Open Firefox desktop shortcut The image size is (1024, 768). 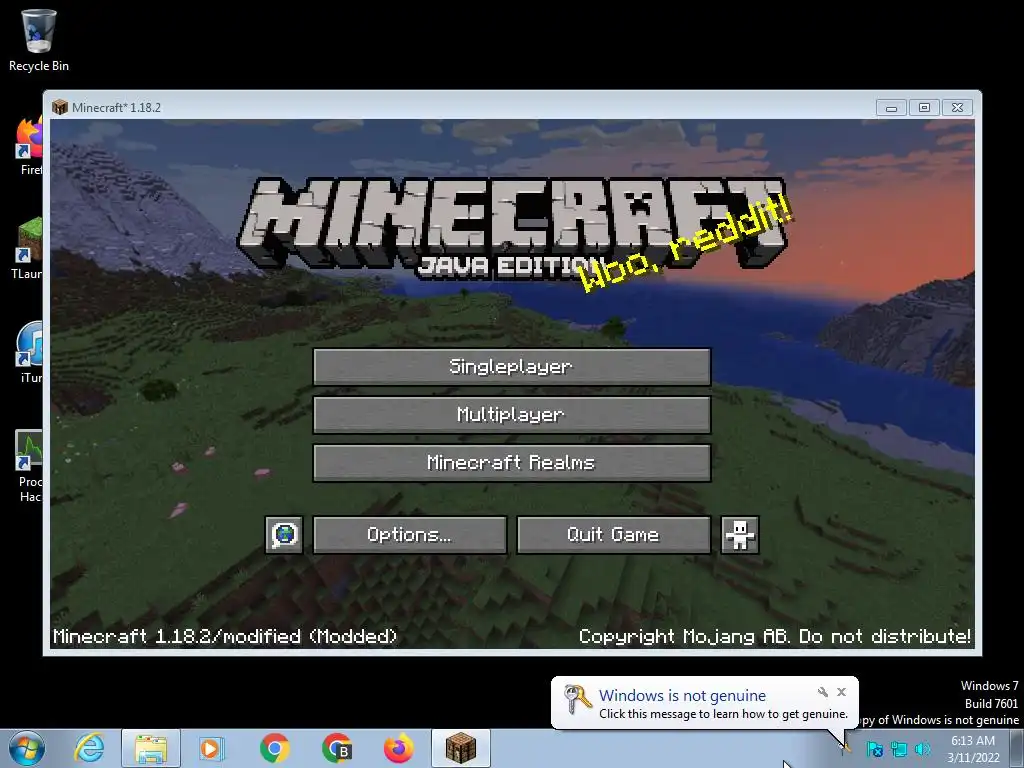tap(30, 145)
